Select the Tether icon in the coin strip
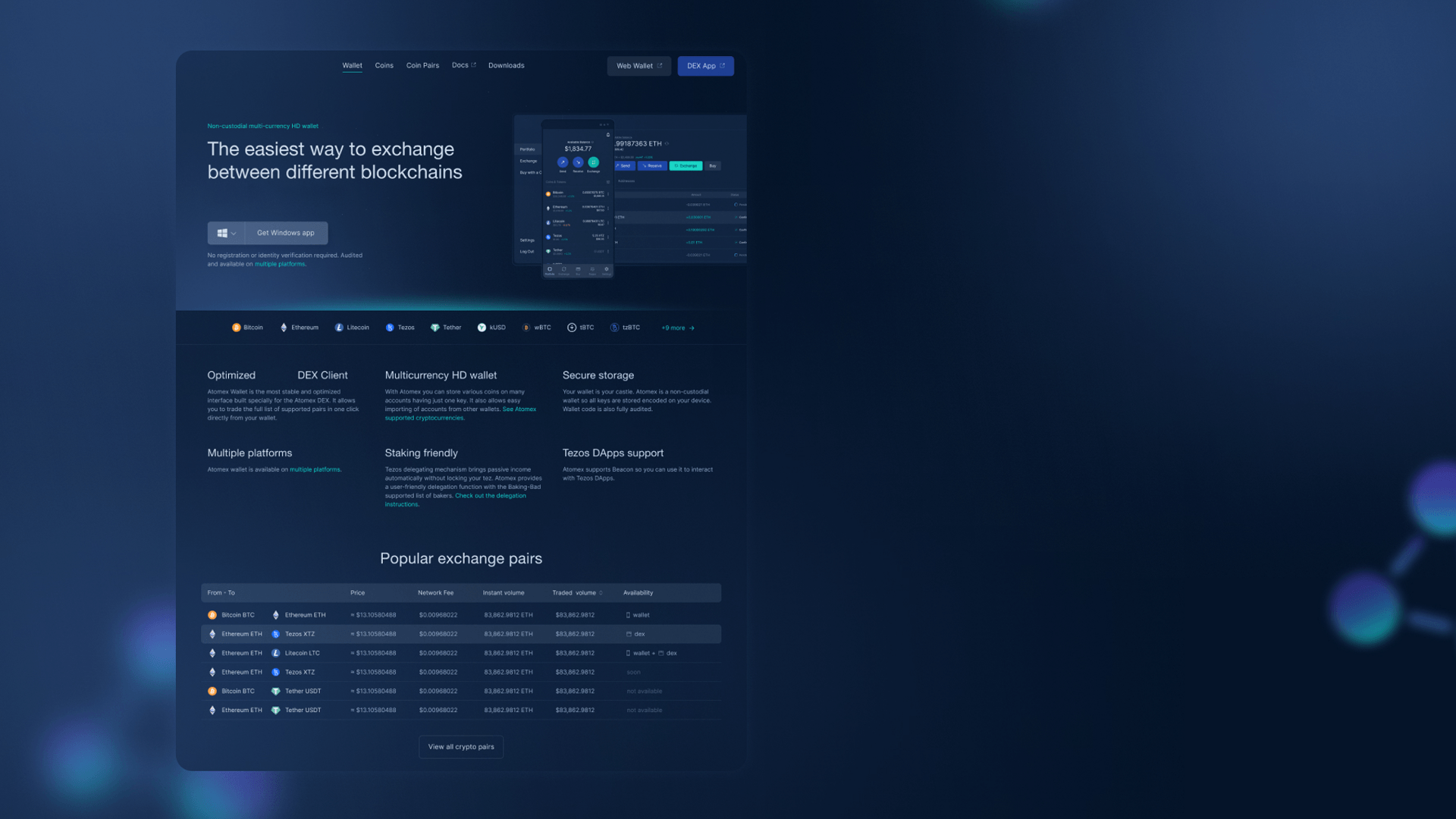This screenshot has width=1456, height=819. tap(435, 328)
